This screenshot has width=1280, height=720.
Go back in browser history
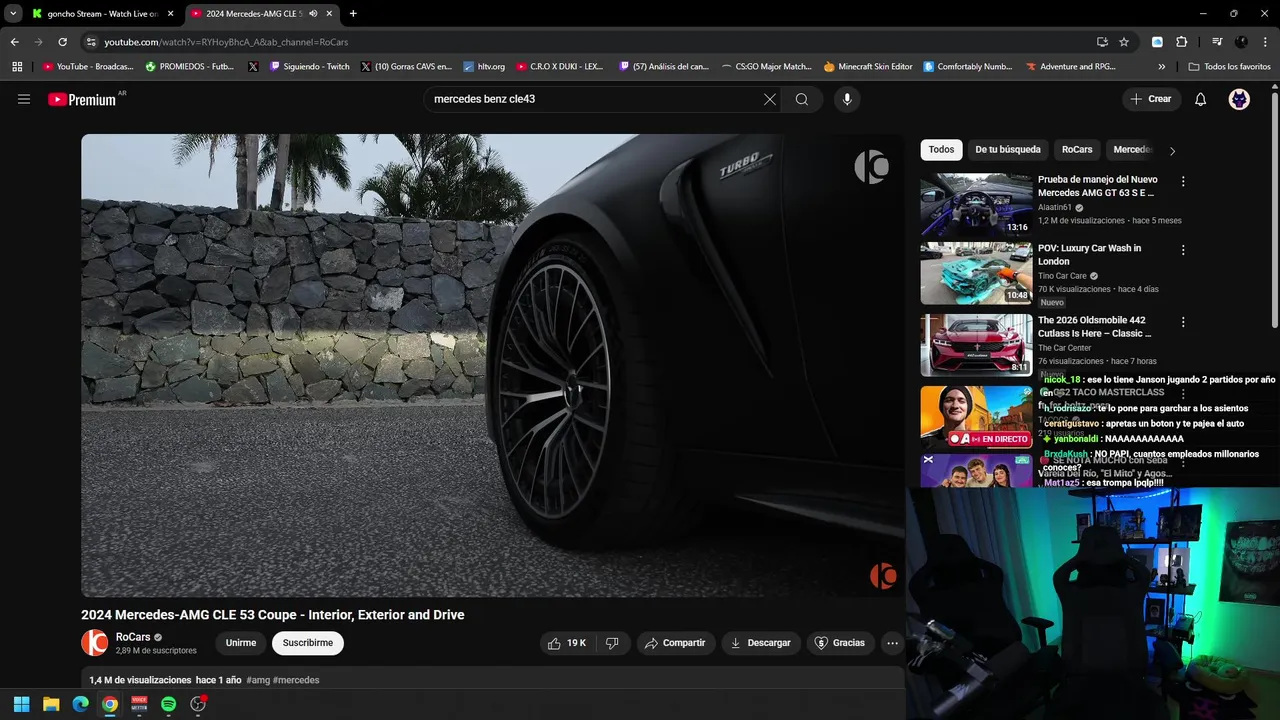tap(14, 42)
